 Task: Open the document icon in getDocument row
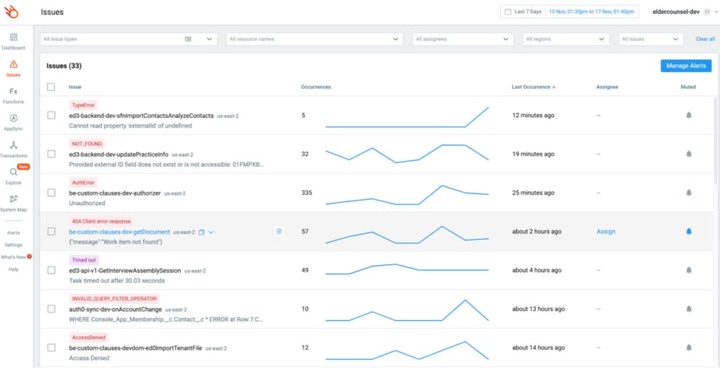tap(278, 232)
